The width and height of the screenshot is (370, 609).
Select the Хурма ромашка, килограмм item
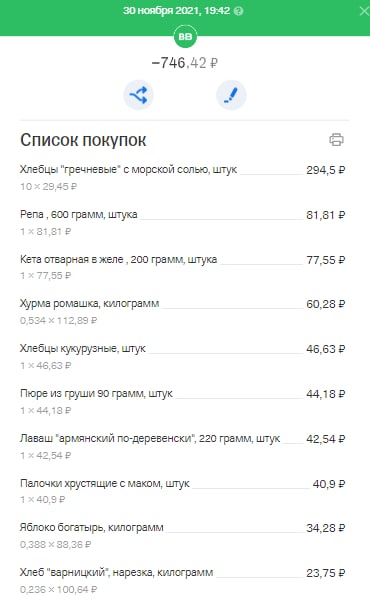click(x=182, y=311)
